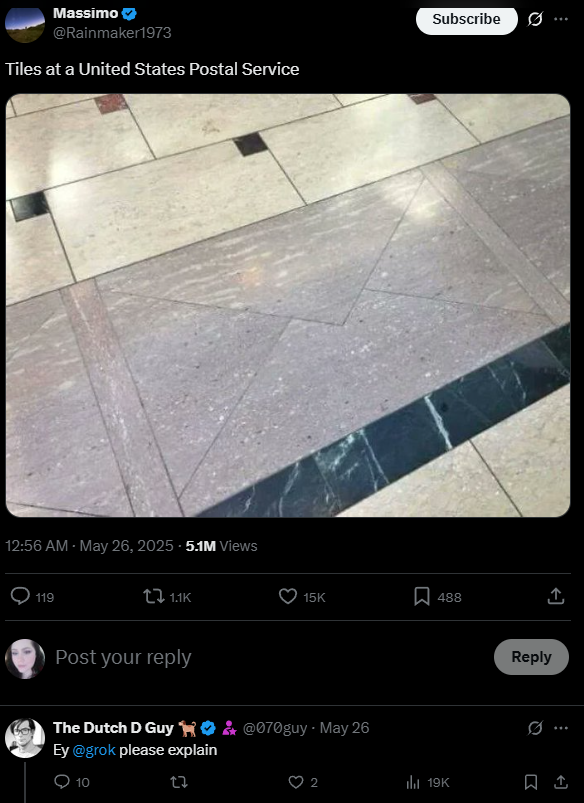This screenshot has width=584, height=803.
Task: Open the main post's more options menu
Action: [x=561, y=19]
